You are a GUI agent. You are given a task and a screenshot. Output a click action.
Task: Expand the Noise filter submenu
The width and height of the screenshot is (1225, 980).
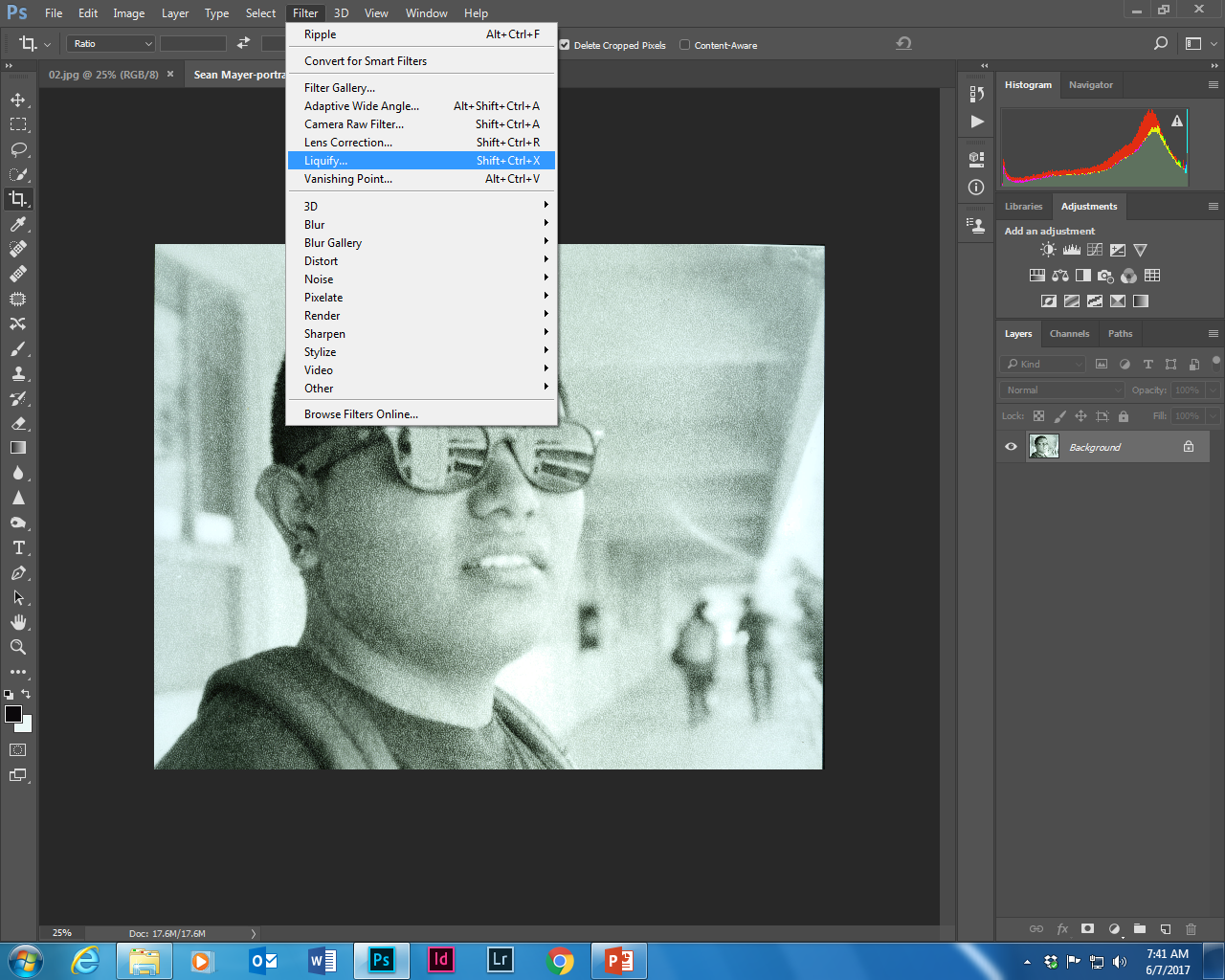422,279
